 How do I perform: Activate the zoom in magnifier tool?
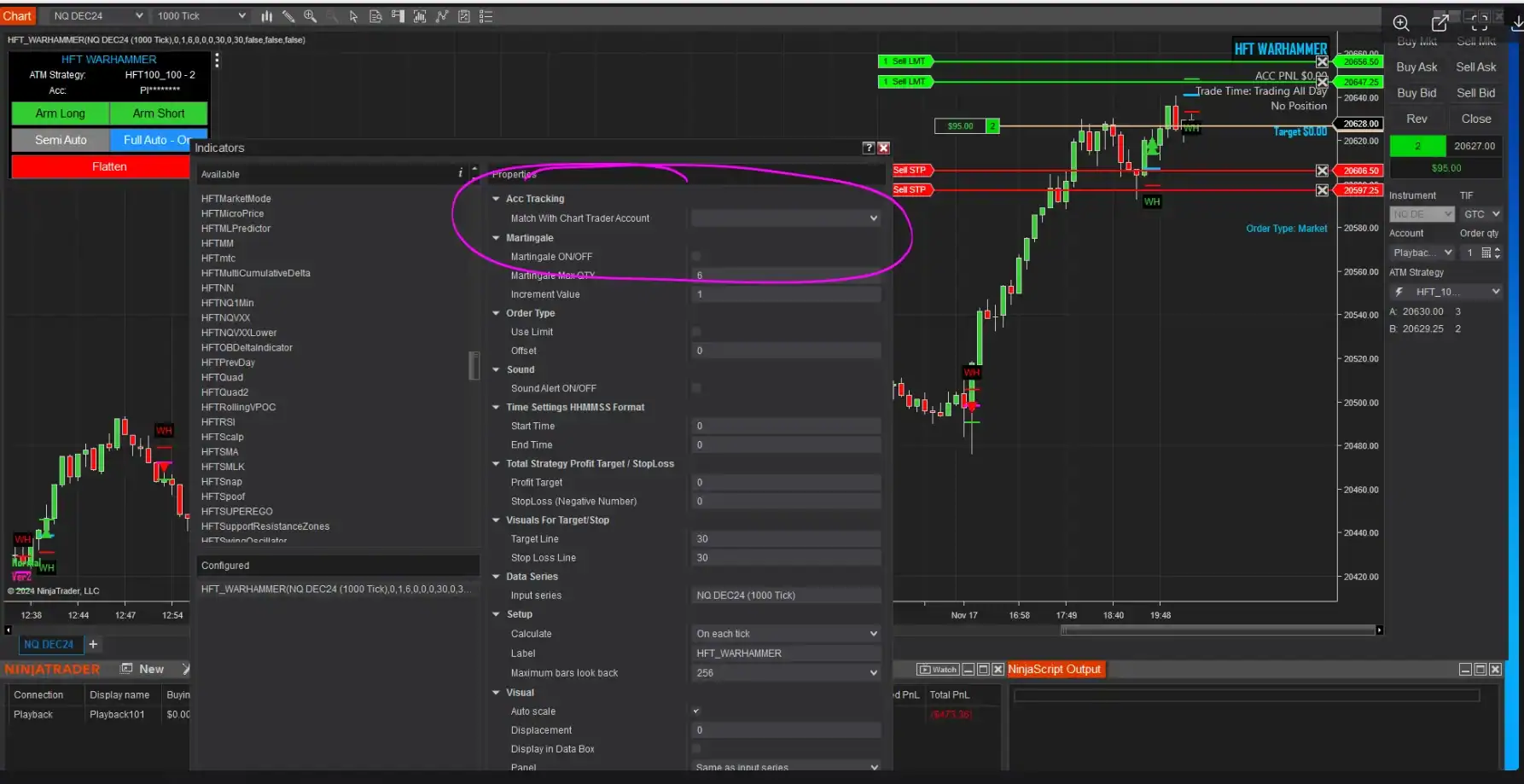[x=311, y=16]
